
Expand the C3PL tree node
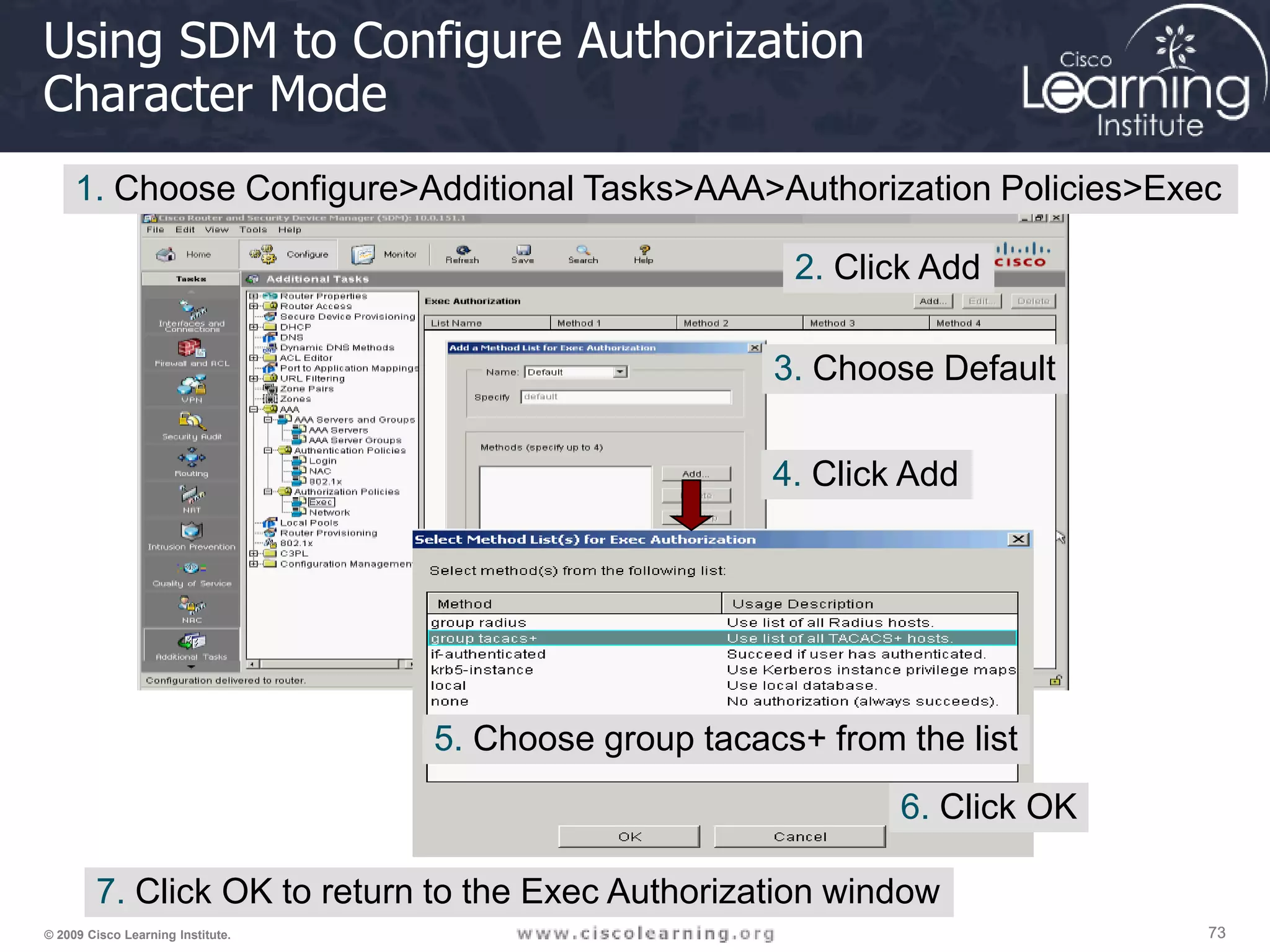click(x=253, y=553)
